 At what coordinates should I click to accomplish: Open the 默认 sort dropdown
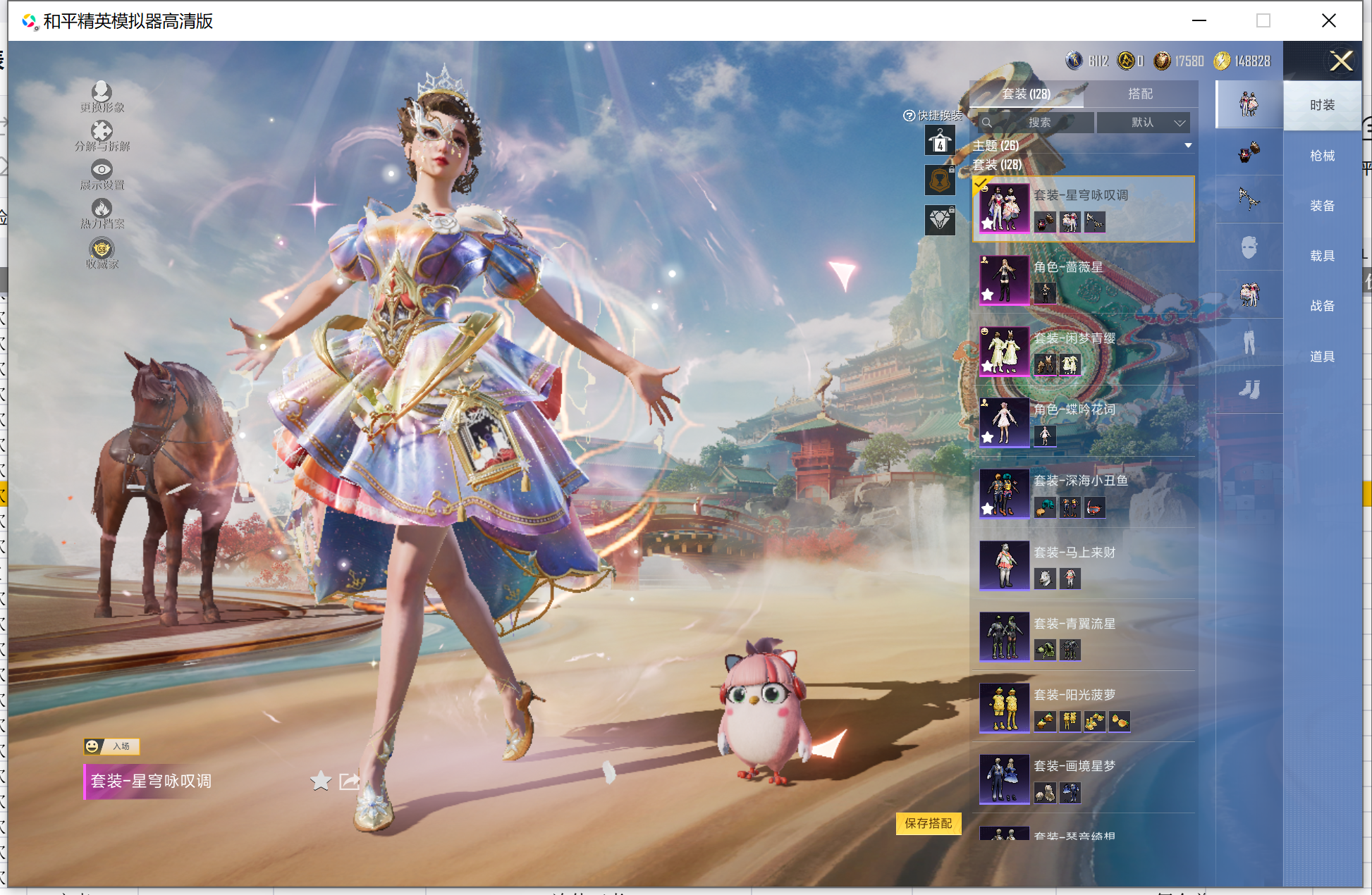click(x=1144, y=123)
